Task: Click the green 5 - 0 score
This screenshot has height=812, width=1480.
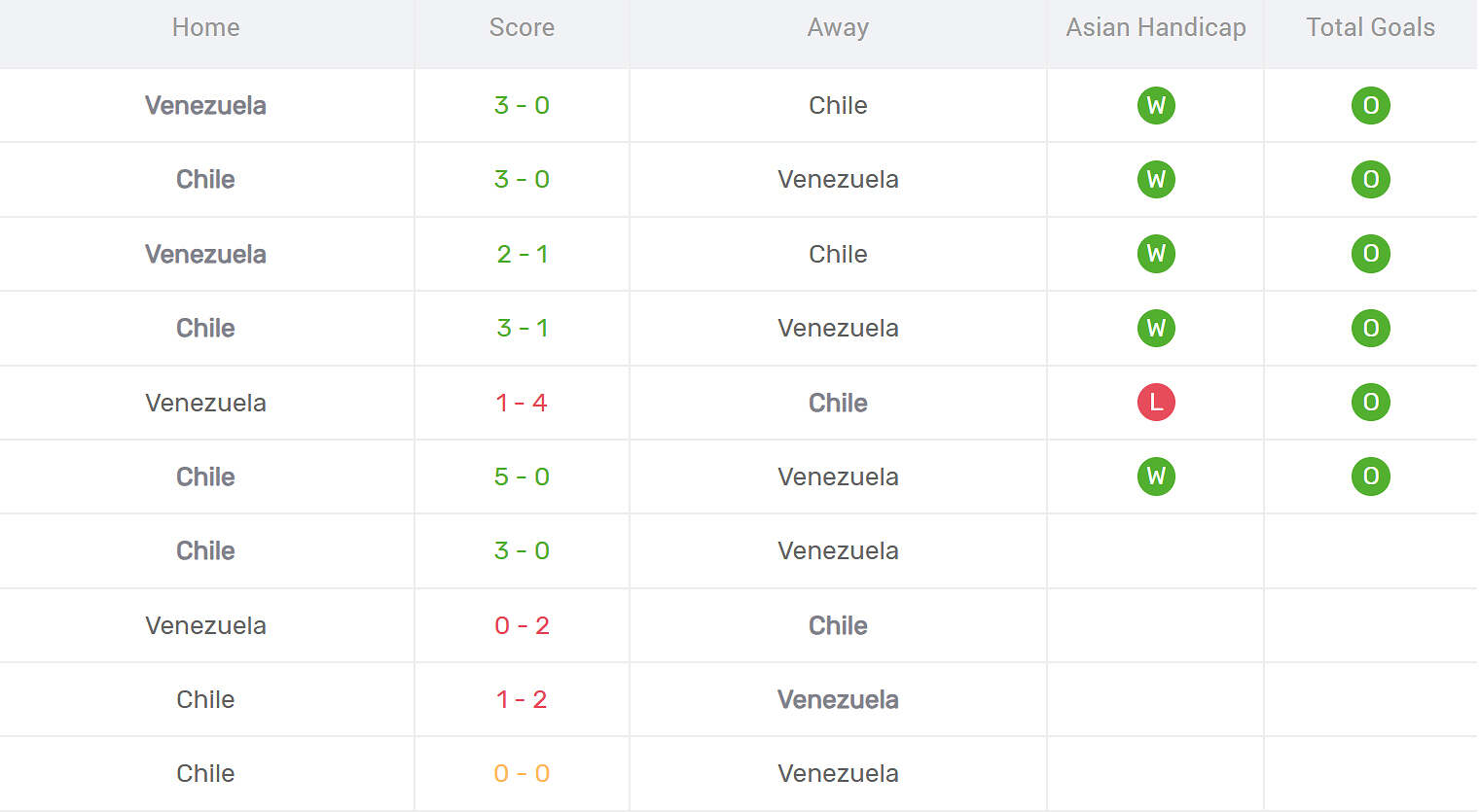Action: click(x=522, y=477)
